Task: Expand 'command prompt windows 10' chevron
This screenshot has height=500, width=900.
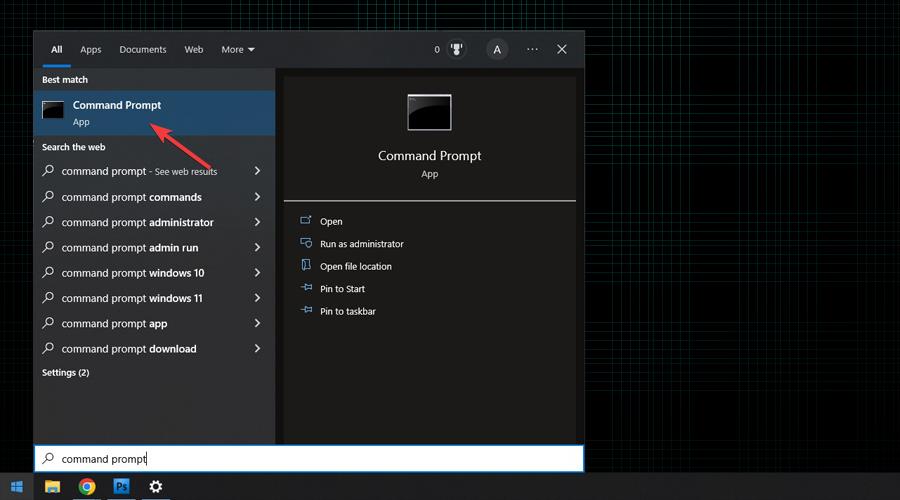Action: tap(257, 273)
